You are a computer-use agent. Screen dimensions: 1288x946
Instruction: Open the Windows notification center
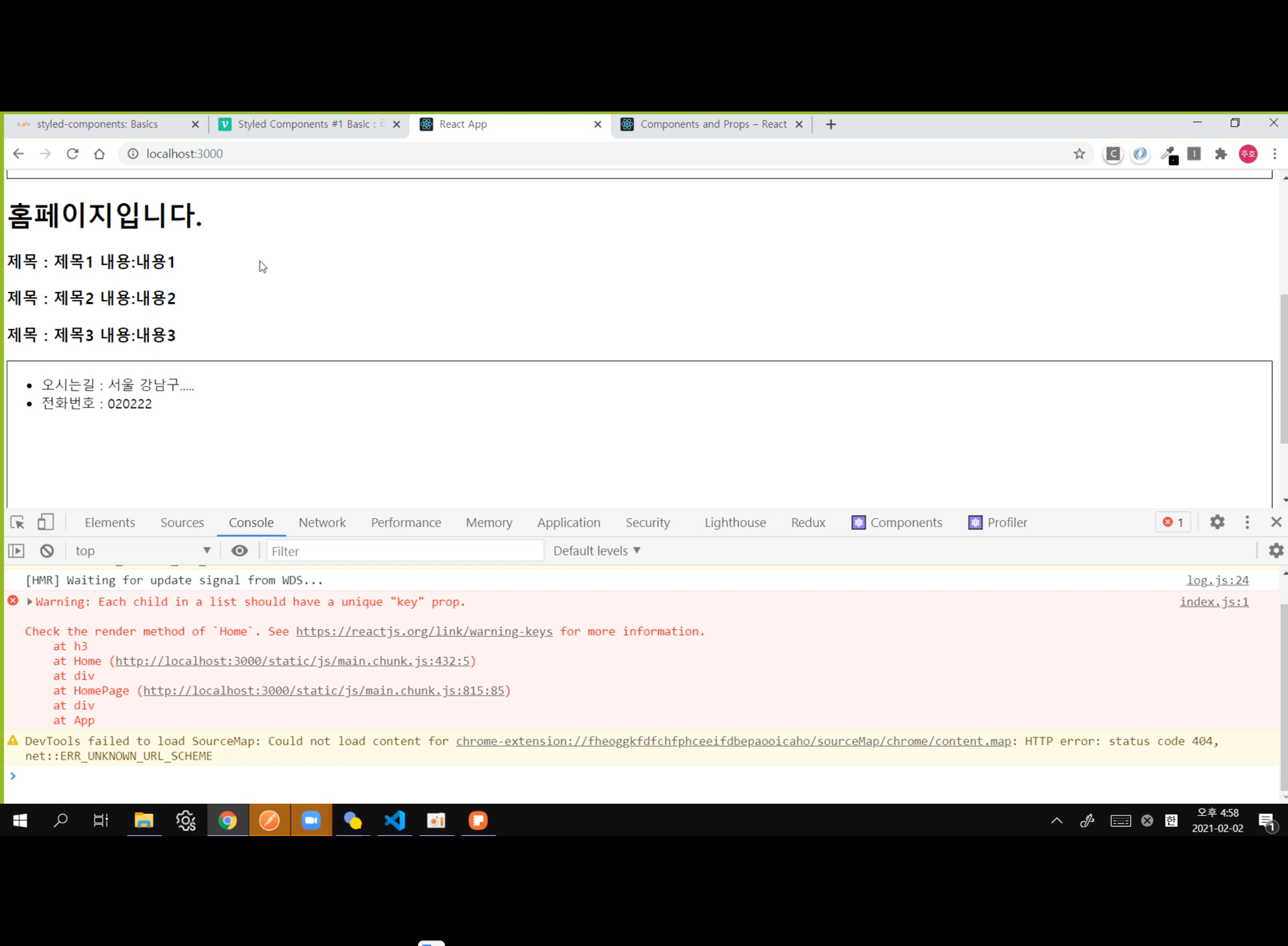(x=1267, y=821)
